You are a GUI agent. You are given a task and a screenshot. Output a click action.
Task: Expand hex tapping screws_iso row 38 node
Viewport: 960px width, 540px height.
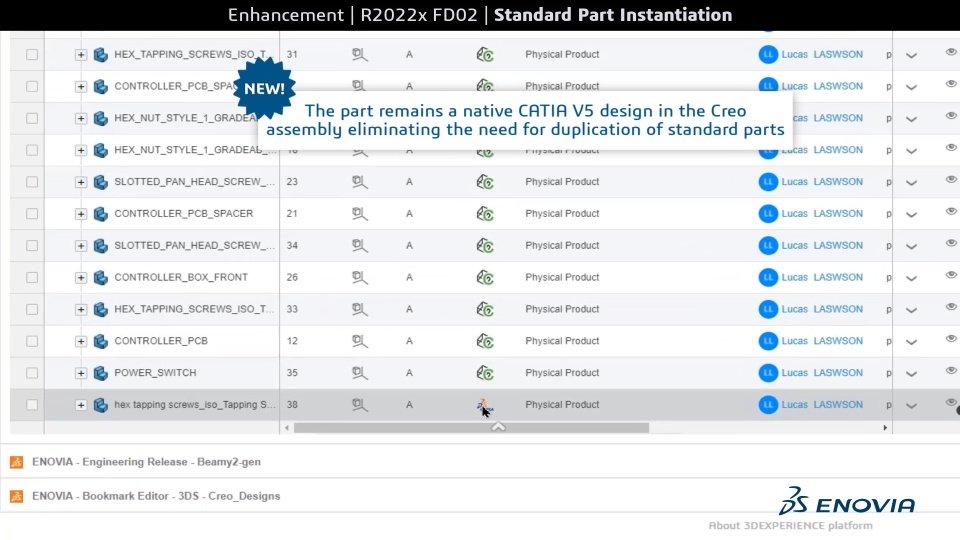point(80,405)
